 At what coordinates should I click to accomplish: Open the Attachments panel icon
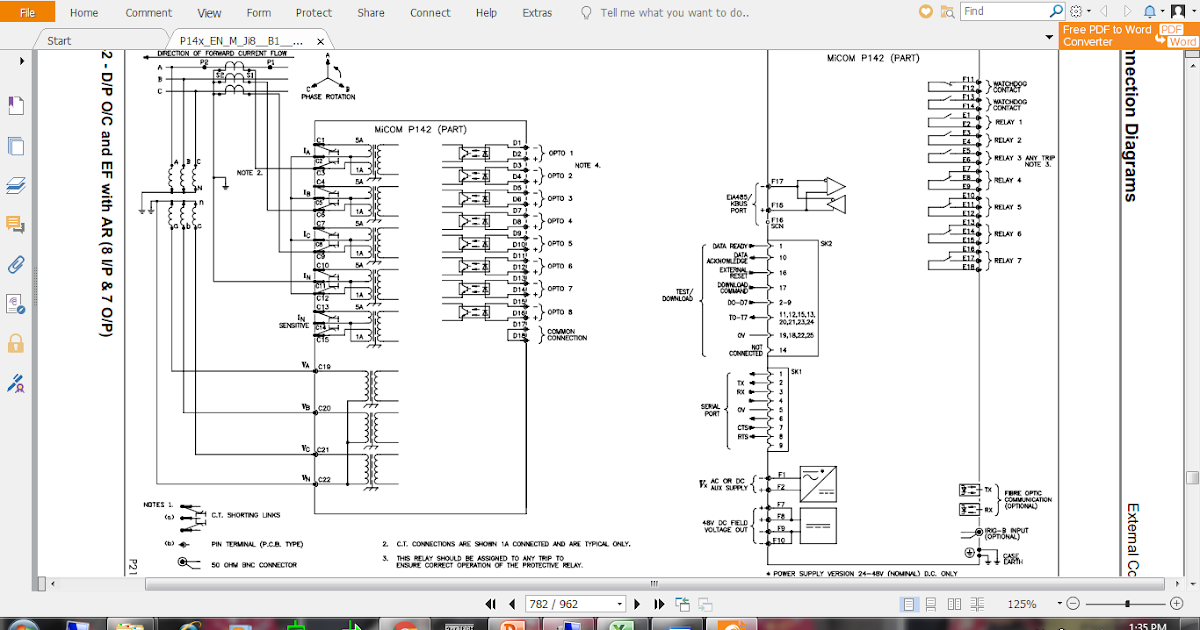pos(15,264)
